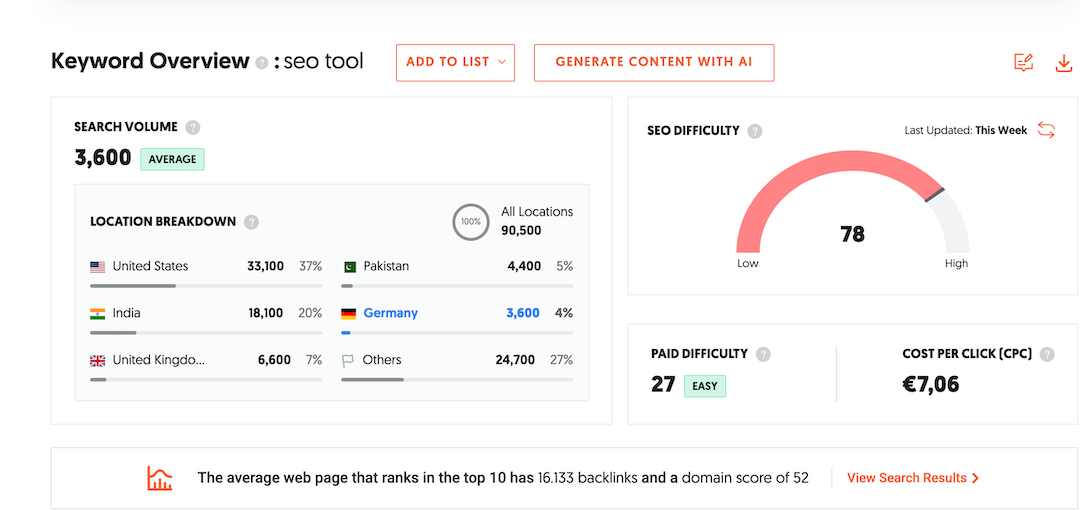Click the 100% All Locations circle
1080x510 pixels.
tap(471, 221)
